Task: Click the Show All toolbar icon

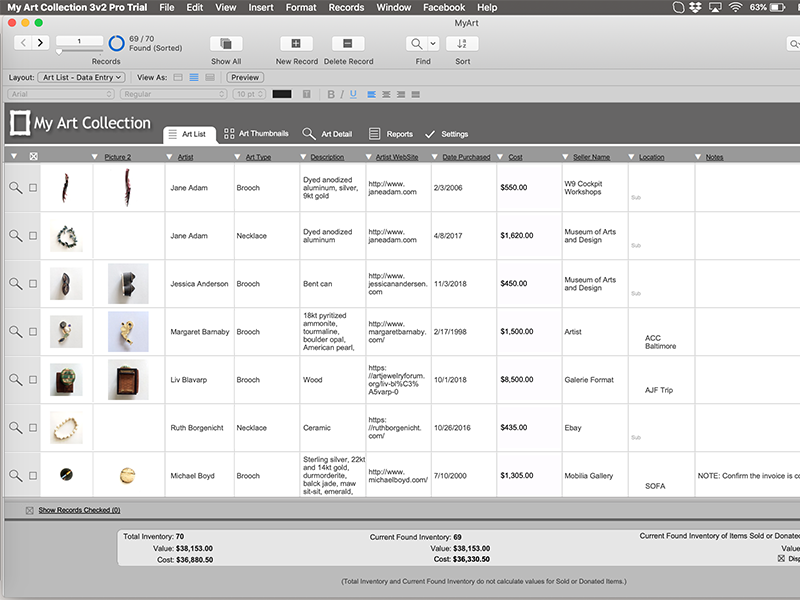Action: (226, 43)
